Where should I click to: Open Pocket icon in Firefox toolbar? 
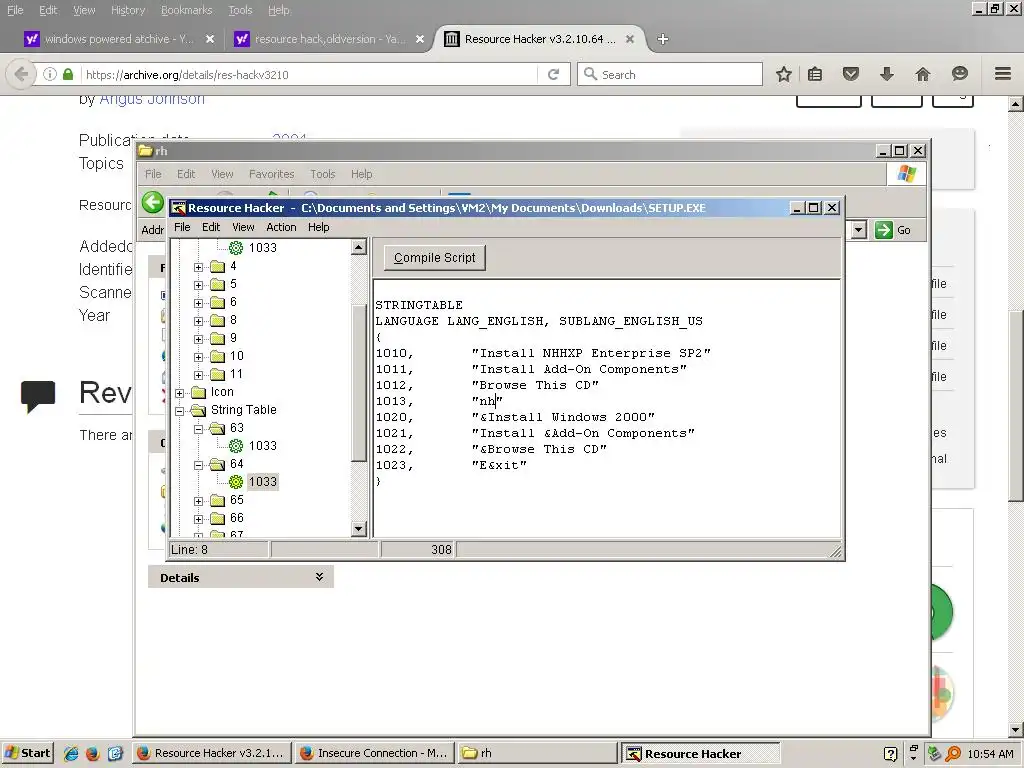pos(850,74)
